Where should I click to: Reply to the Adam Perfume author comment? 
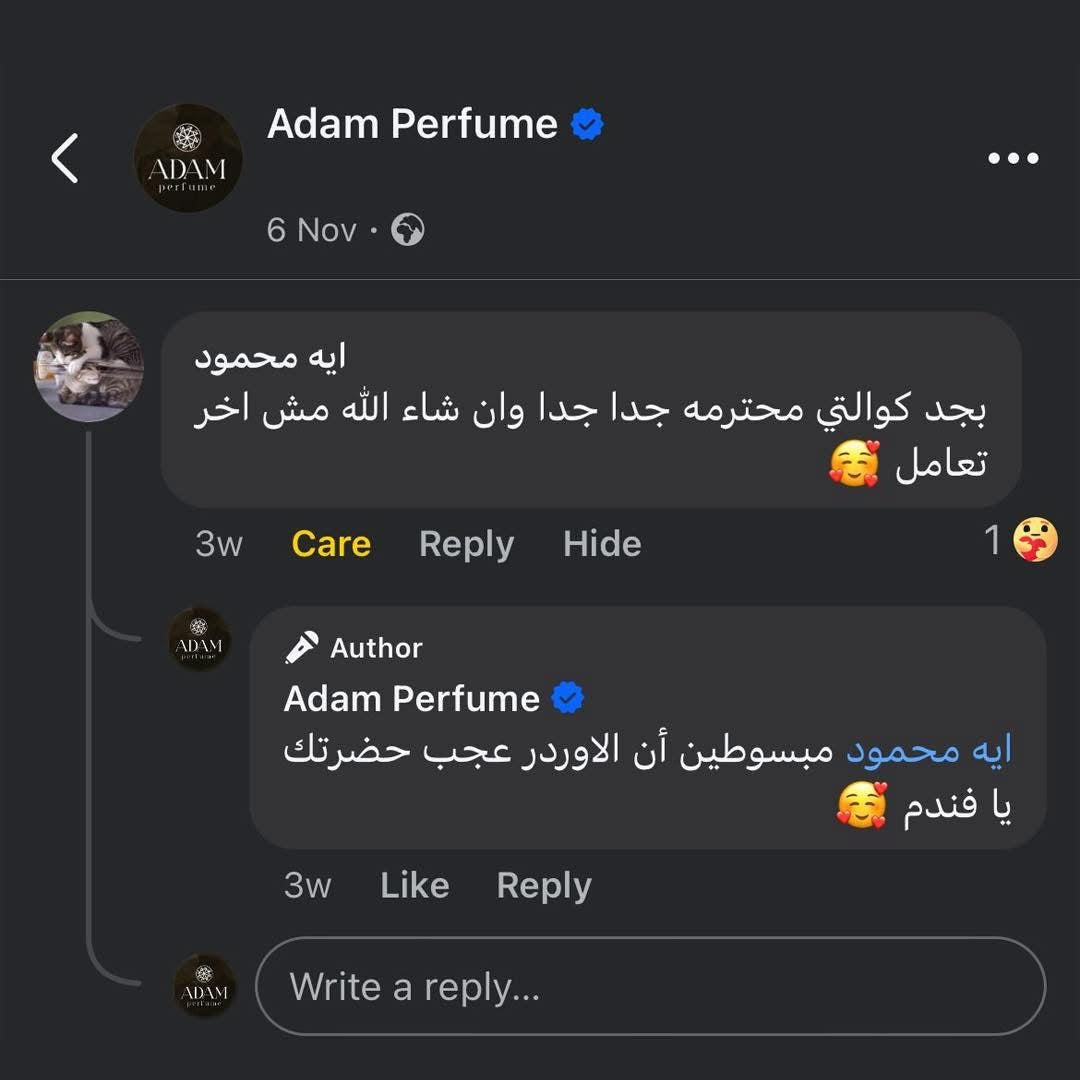[x=544, y=885]
